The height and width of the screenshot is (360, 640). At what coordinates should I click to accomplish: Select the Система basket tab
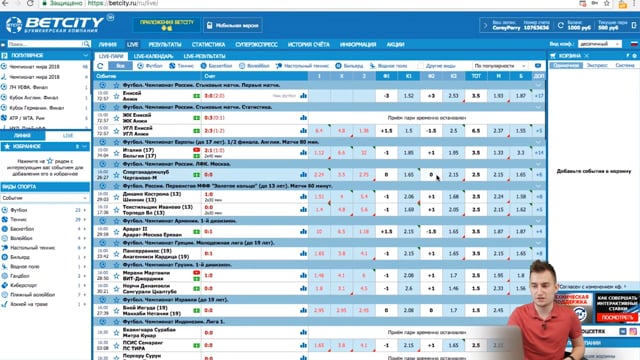[x=625, y=65]
